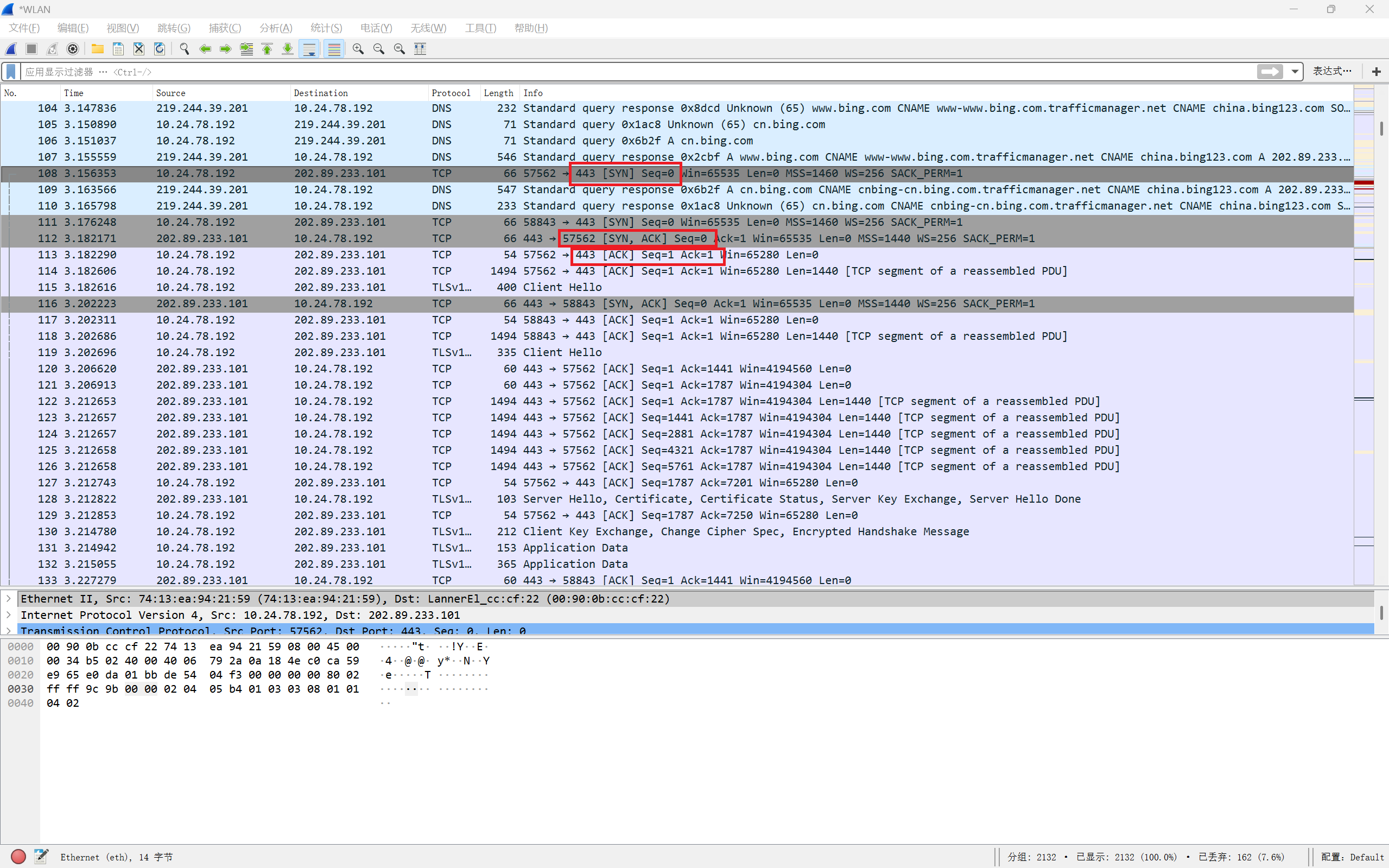Click the open capture file folder icon
Screen dimensions: 1389x868
[98, 49]
